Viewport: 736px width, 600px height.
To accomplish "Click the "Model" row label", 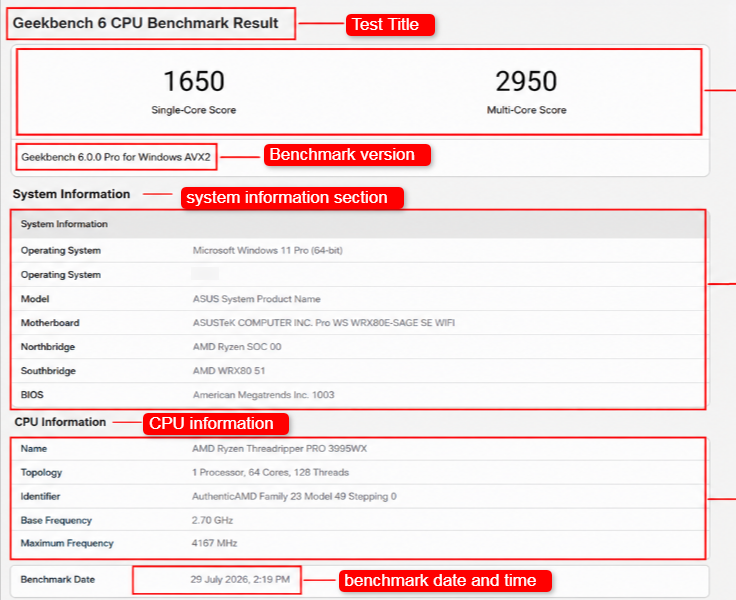I will coord(35,299).
